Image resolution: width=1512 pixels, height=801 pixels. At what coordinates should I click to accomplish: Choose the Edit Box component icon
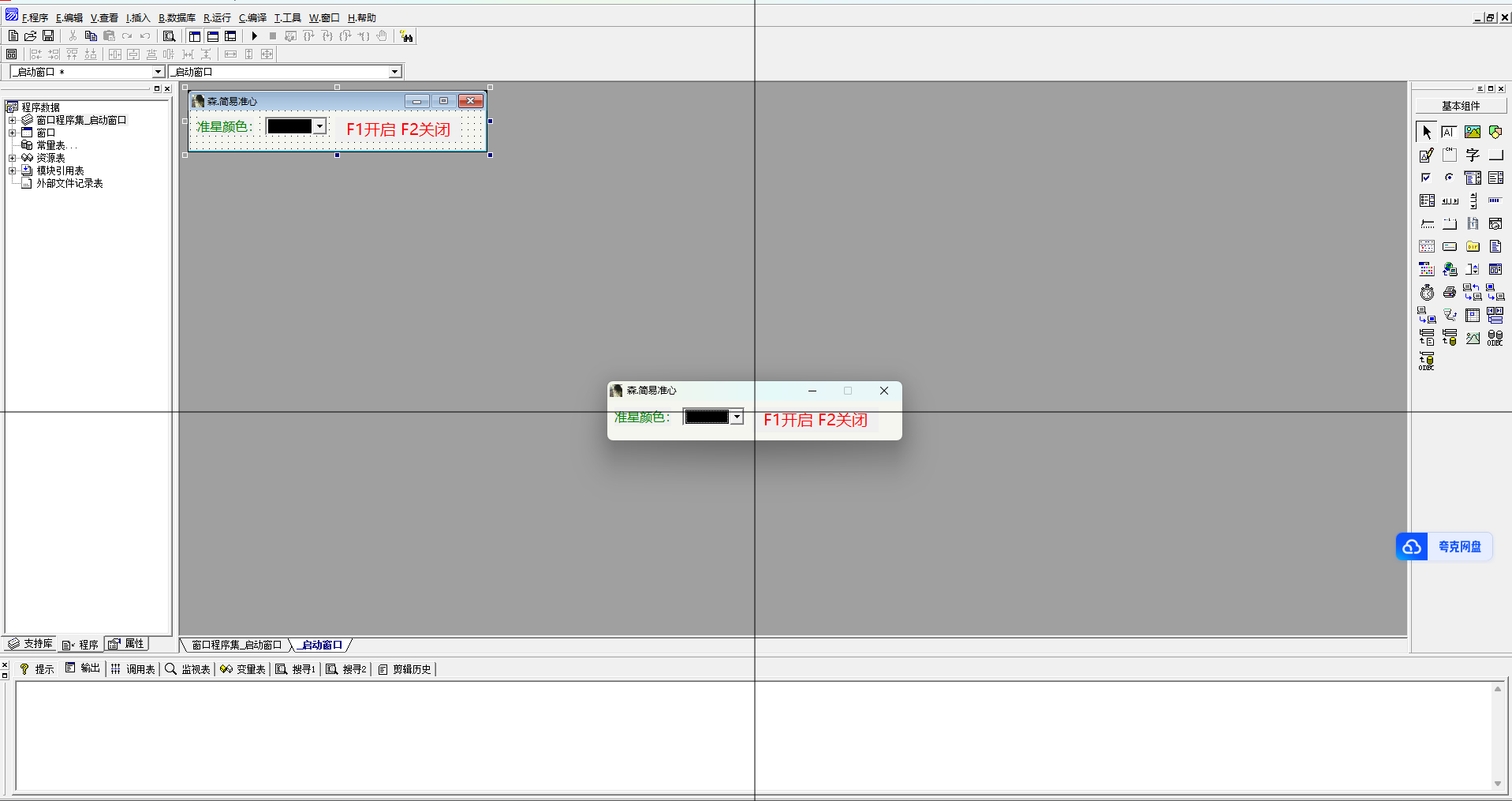(1427, 155)
